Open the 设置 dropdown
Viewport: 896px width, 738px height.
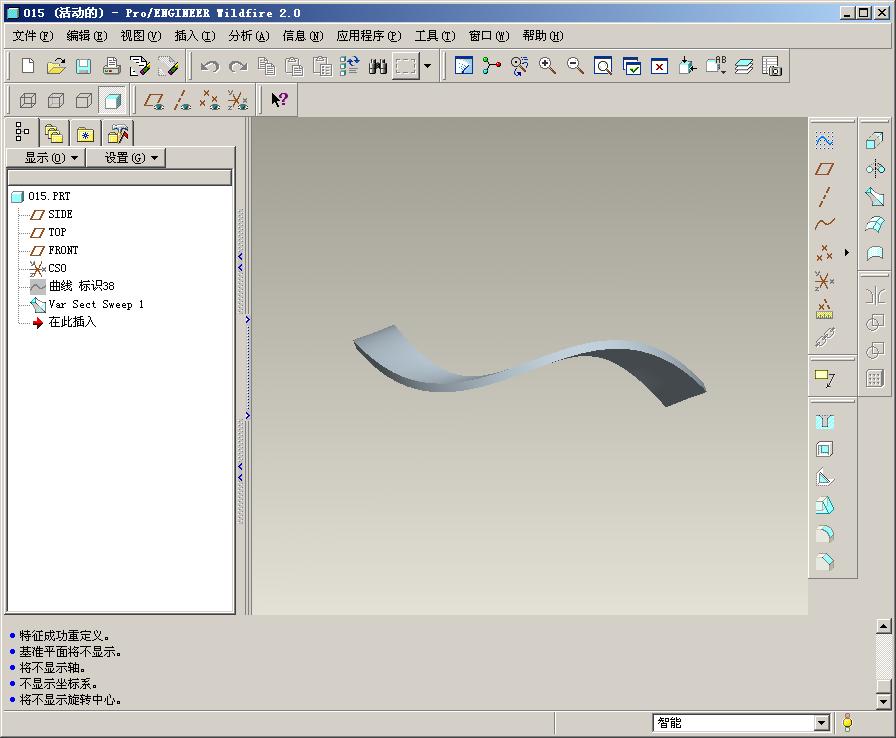point(126,158)
